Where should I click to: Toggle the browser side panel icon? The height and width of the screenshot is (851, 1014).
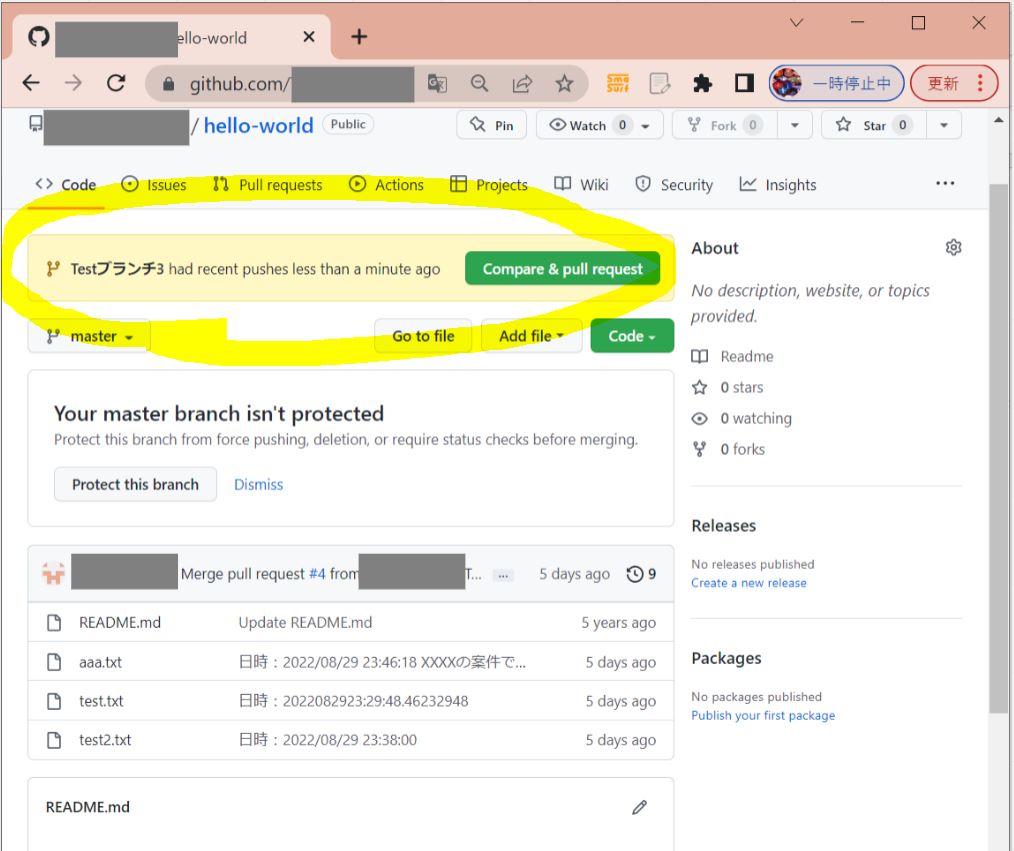tap(744, 84)
